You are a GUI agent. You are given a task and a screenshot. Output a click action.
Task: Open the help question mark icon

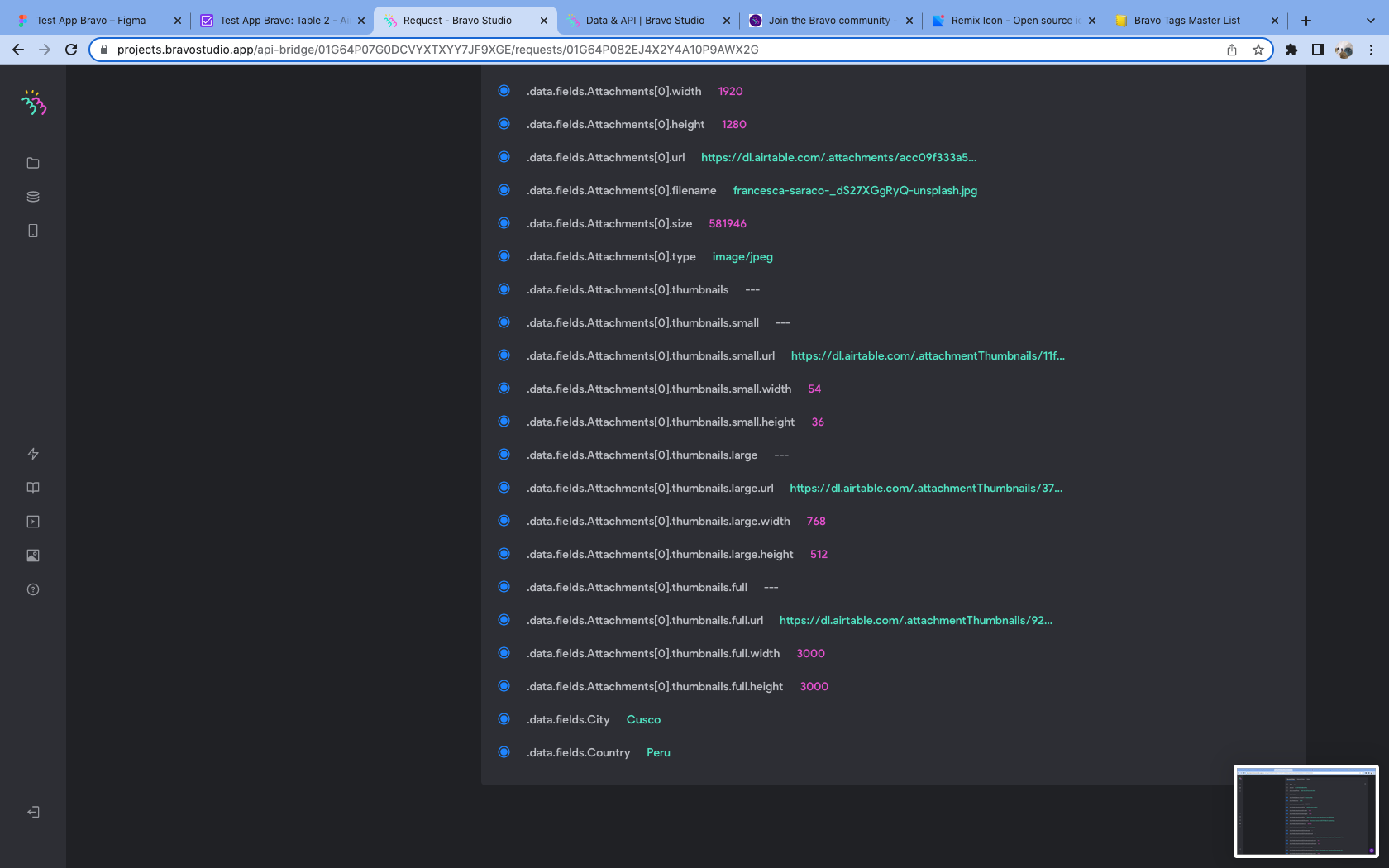pyautogui.click(x=33, y=589)
